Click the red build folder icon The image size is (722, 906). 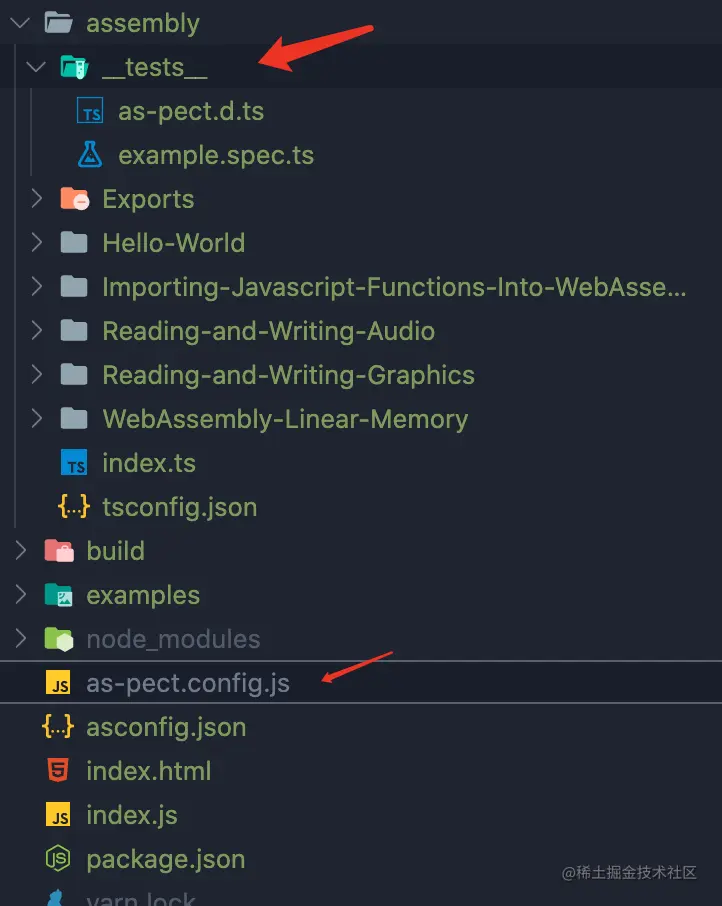pos(58,551)
